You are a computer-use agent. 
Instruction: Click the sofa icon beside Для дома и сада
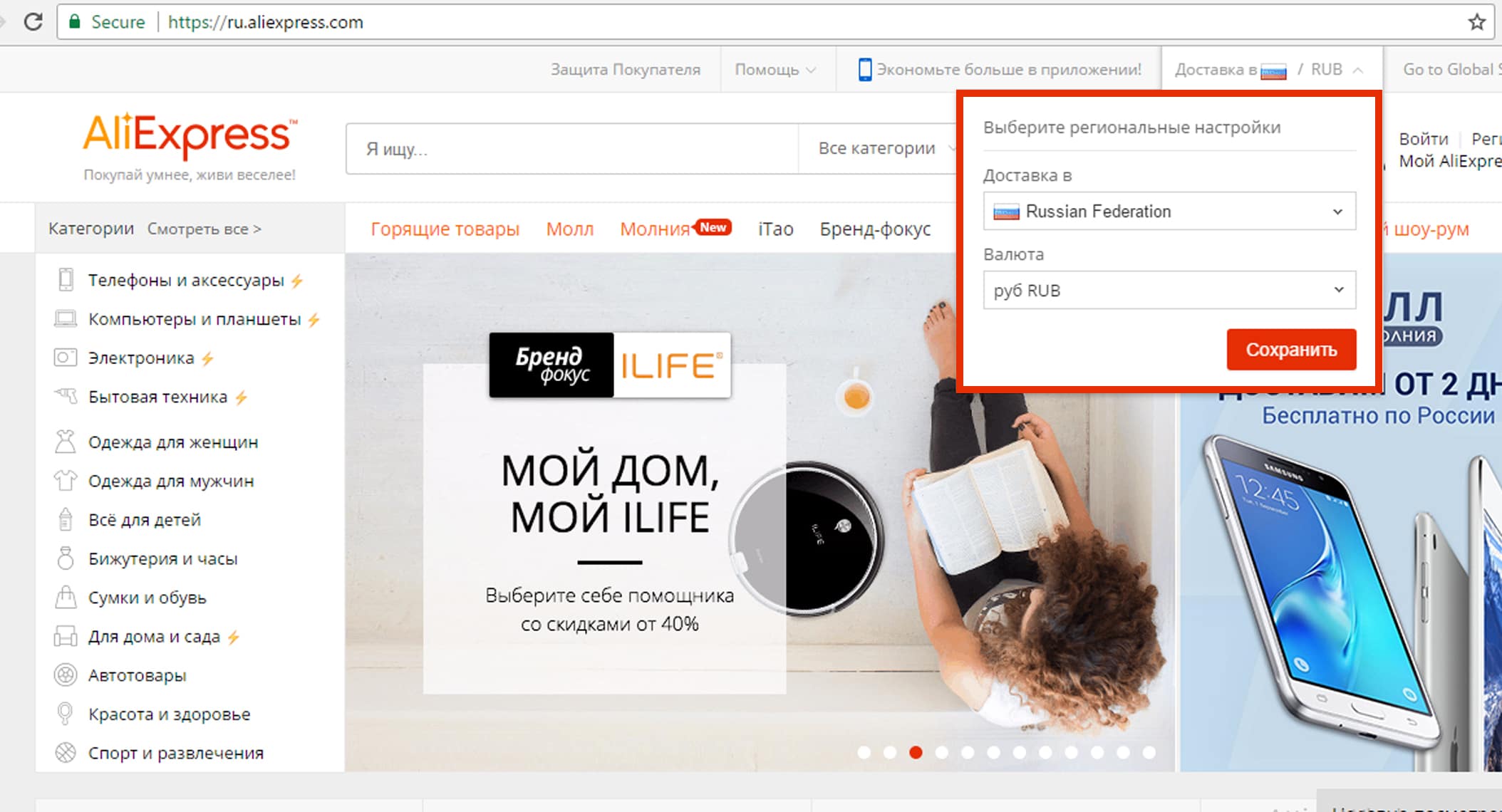66,635
